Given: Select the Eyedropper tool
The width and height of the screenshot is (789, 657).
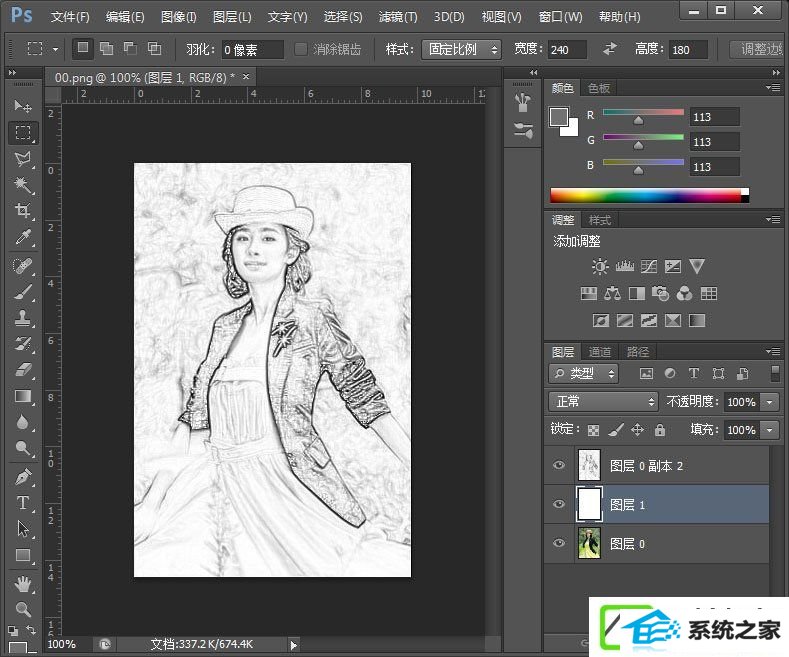Looking at the screenshot, I should click(x=23, y=236).
